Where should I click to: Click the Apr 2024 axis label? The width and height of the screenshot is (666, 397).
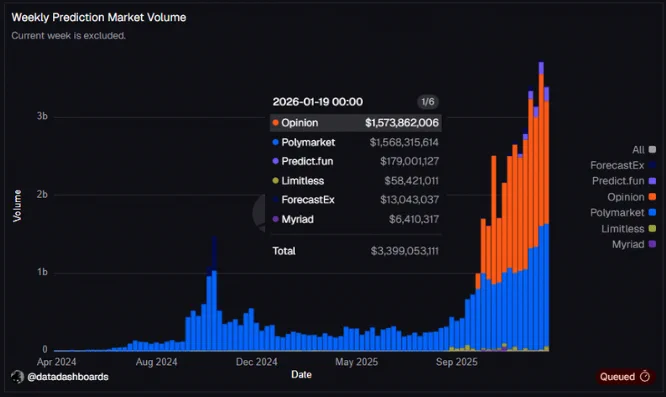[56, 362]
